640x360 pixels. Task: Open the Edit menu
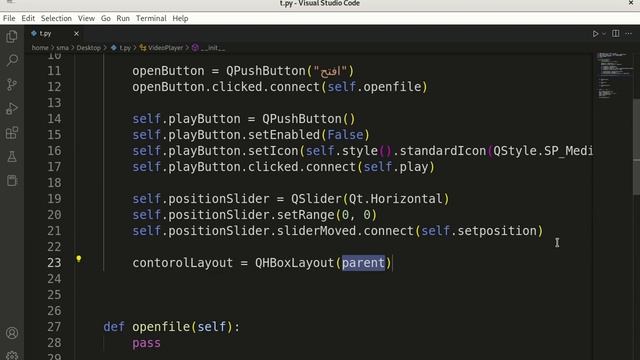click(x=28, y=18)
